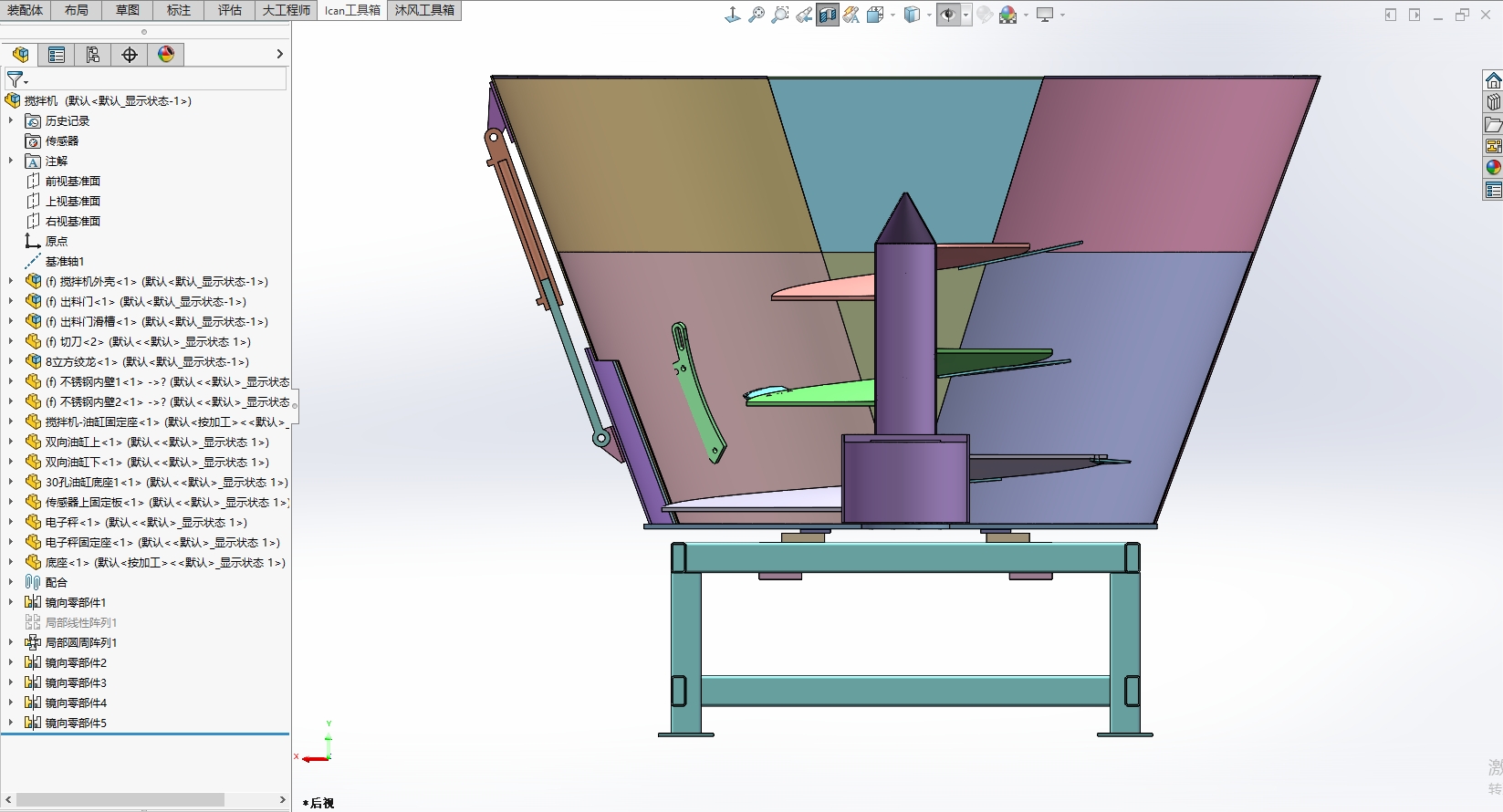The width and height of the screenshot is (1503, 812).
Task: Expand the 局部圆周阵列1 pattern node
Action: 10,642
